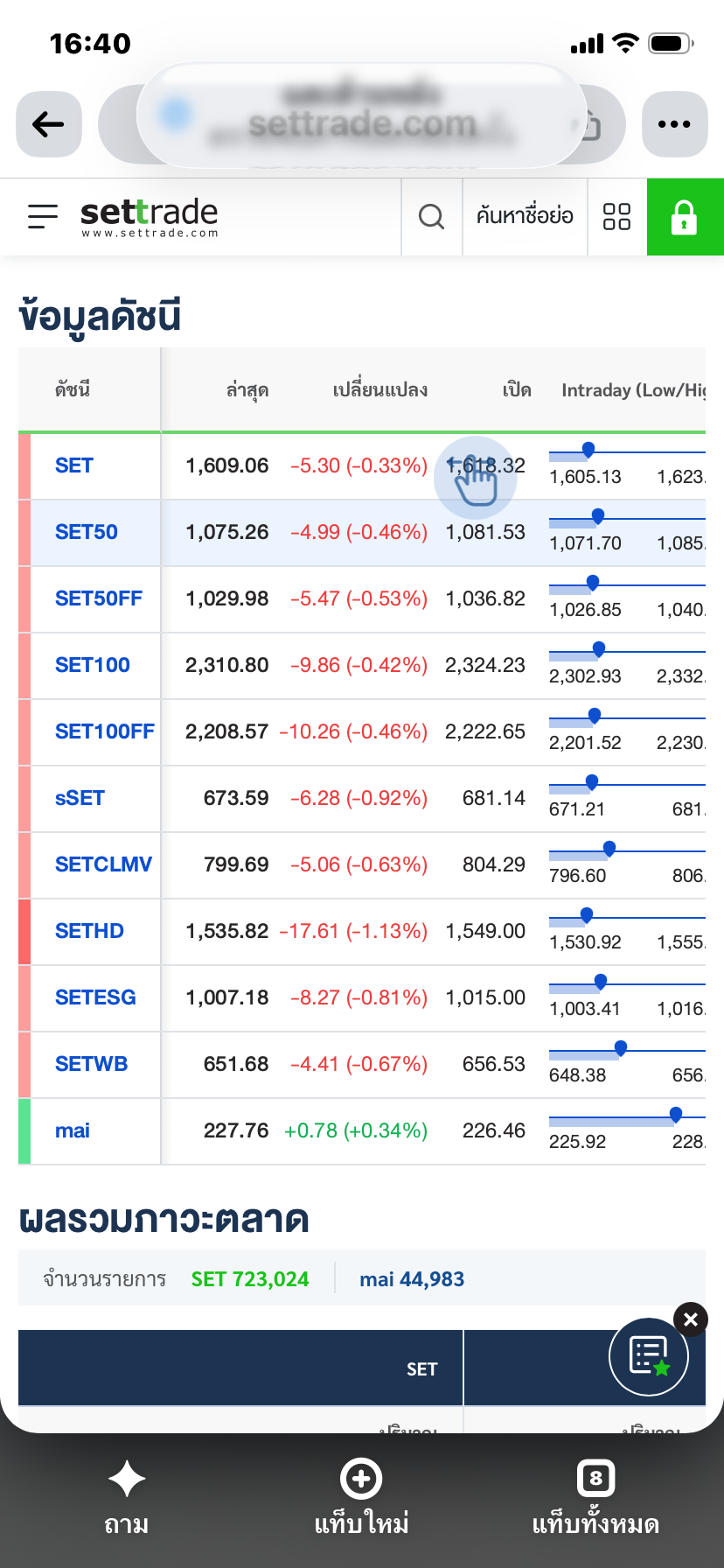The height and width of the screenshot is (1568, 724).
Task: Select the SET column header in market summary
Action: [421, 1369]
